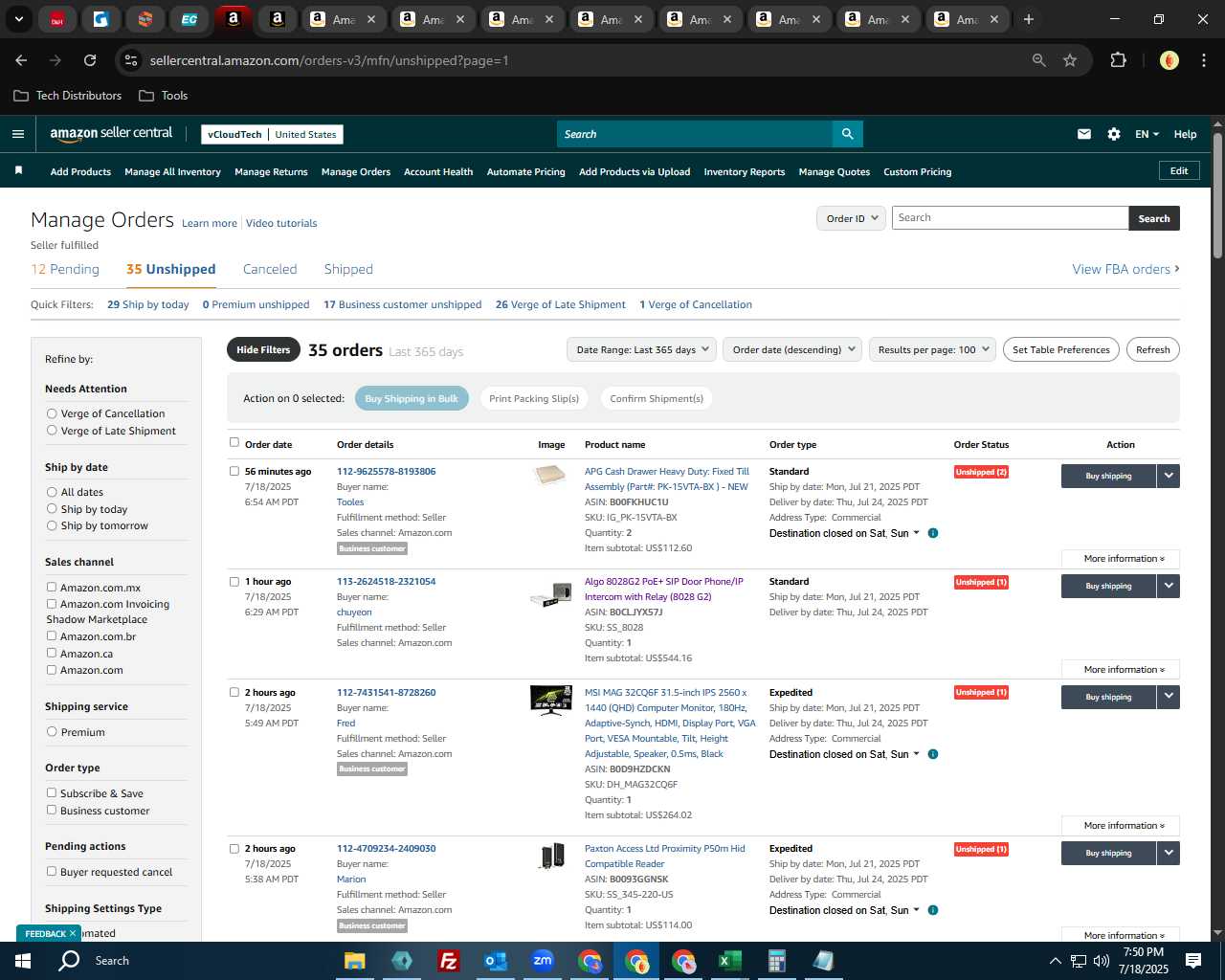Open the Seller Central hamburger menu

click(x=17, y=134)
